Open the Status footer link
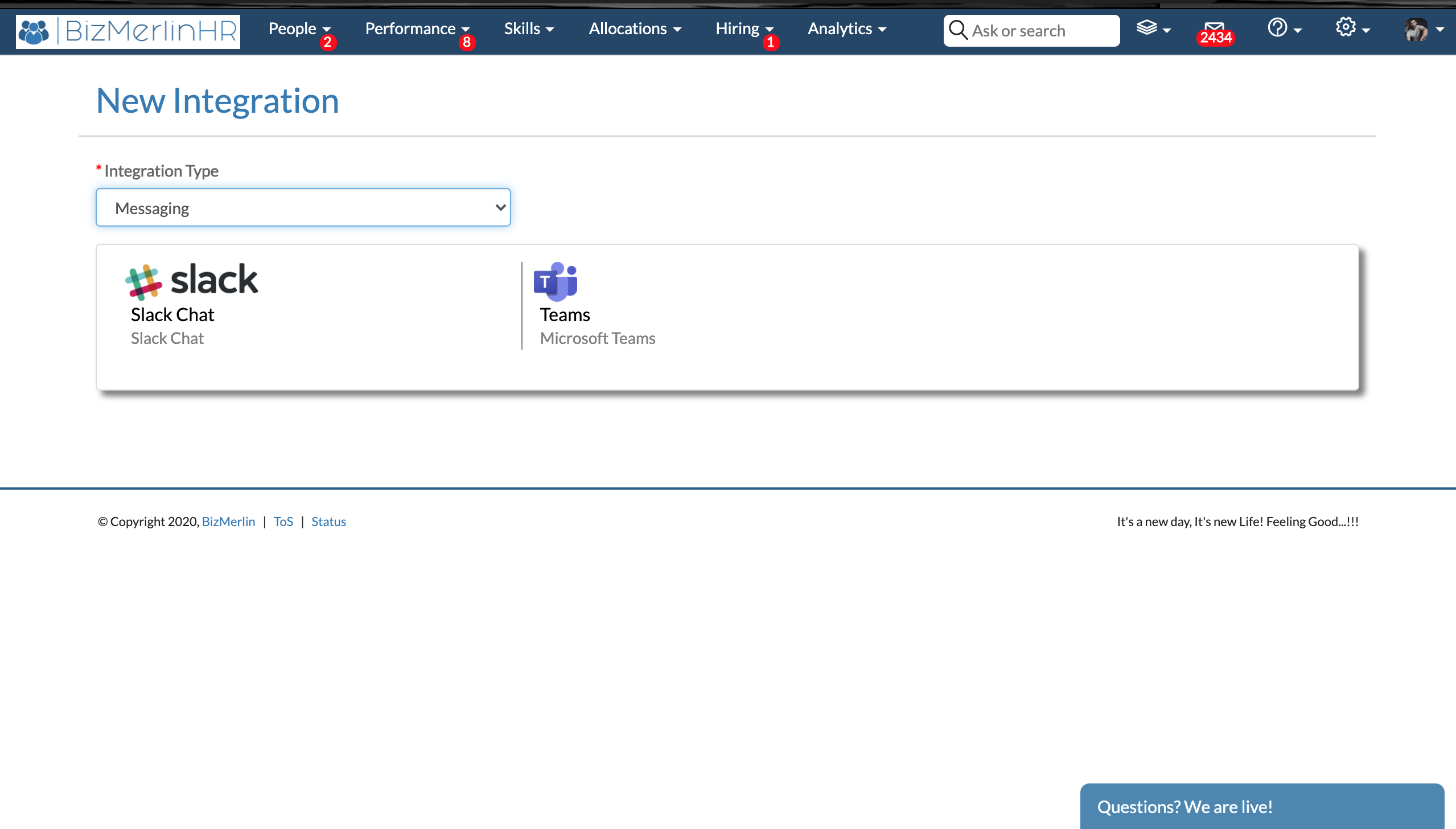The image size is (1456, 829). (329, 522)
